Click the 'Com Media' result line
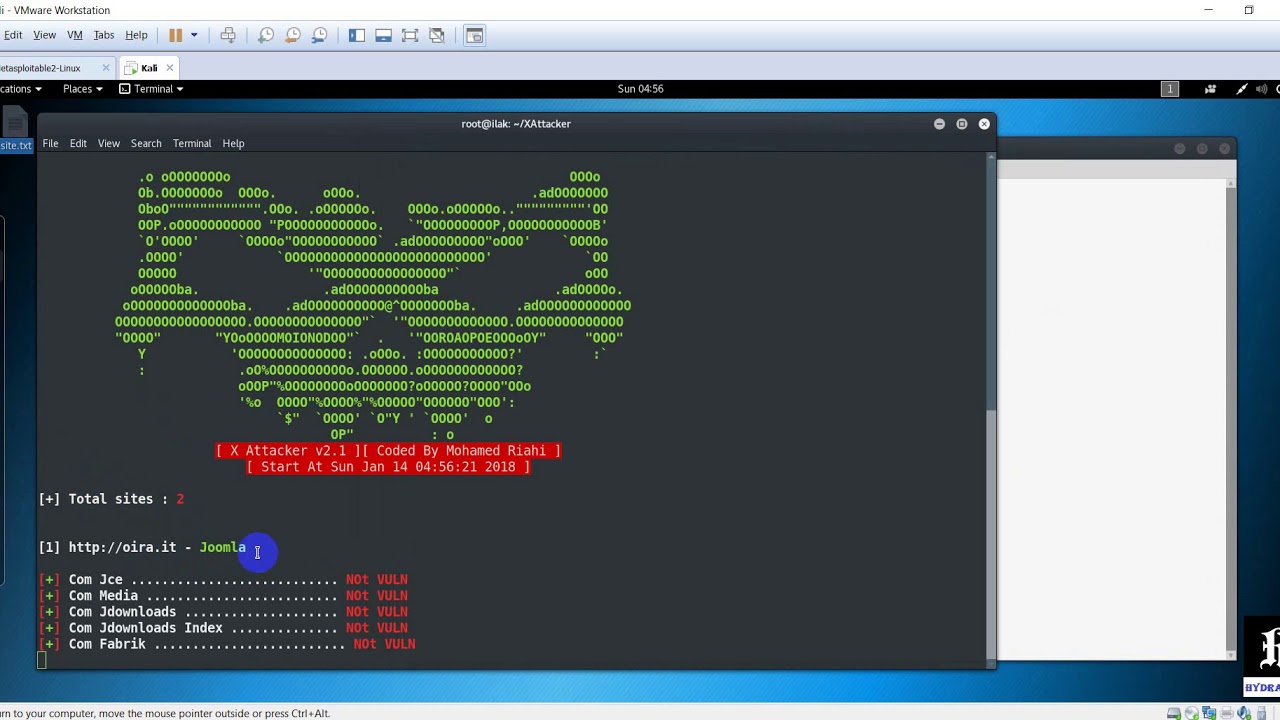The width and height of the screenshot is (1280, 720). click(223, 595)
